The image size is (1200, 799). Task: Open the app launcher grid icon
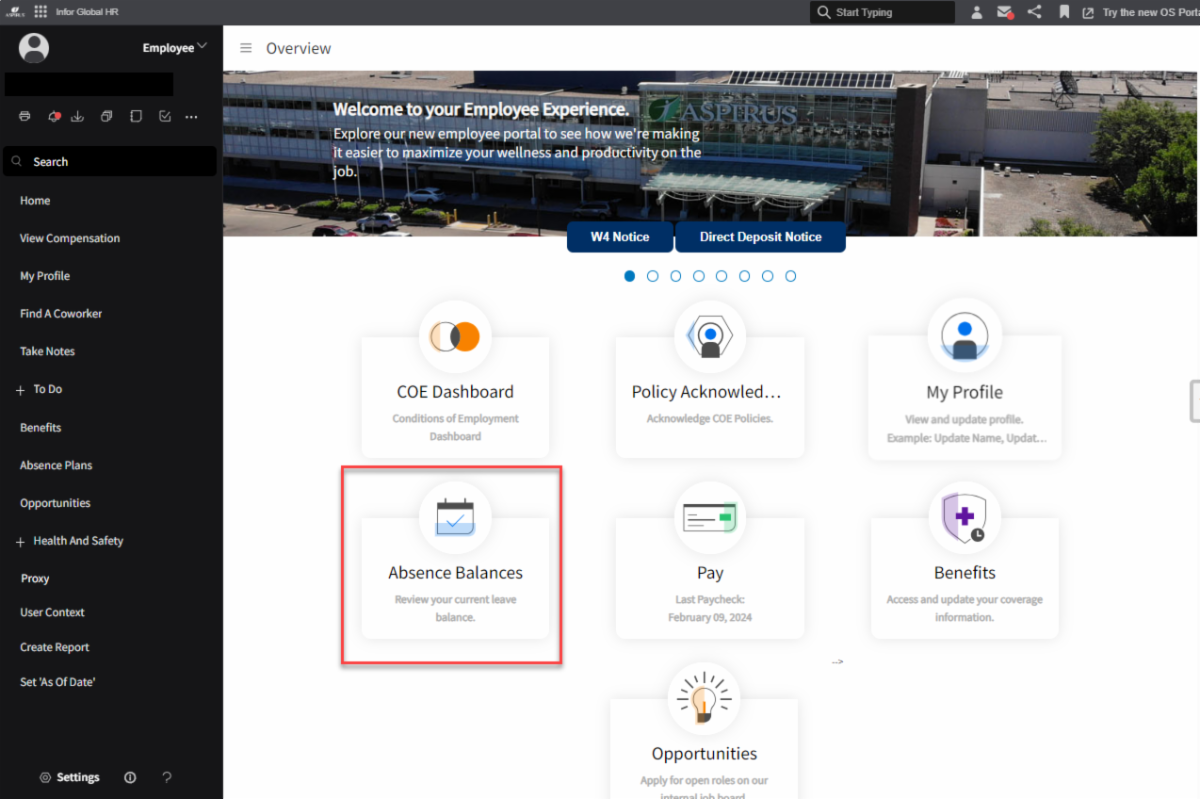tap(41, 12)
